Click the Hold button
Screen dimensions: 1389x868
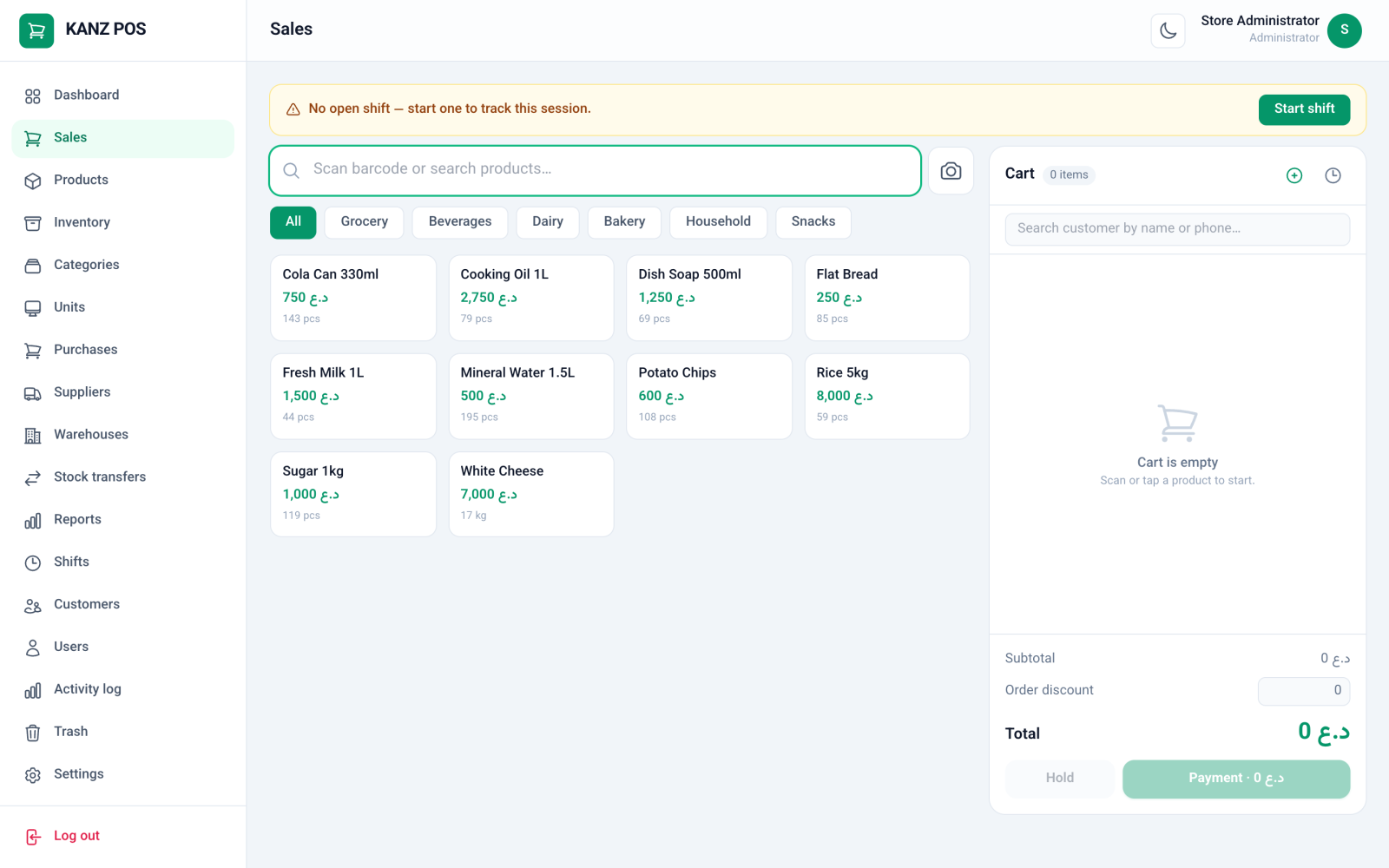click(1060, 779)
